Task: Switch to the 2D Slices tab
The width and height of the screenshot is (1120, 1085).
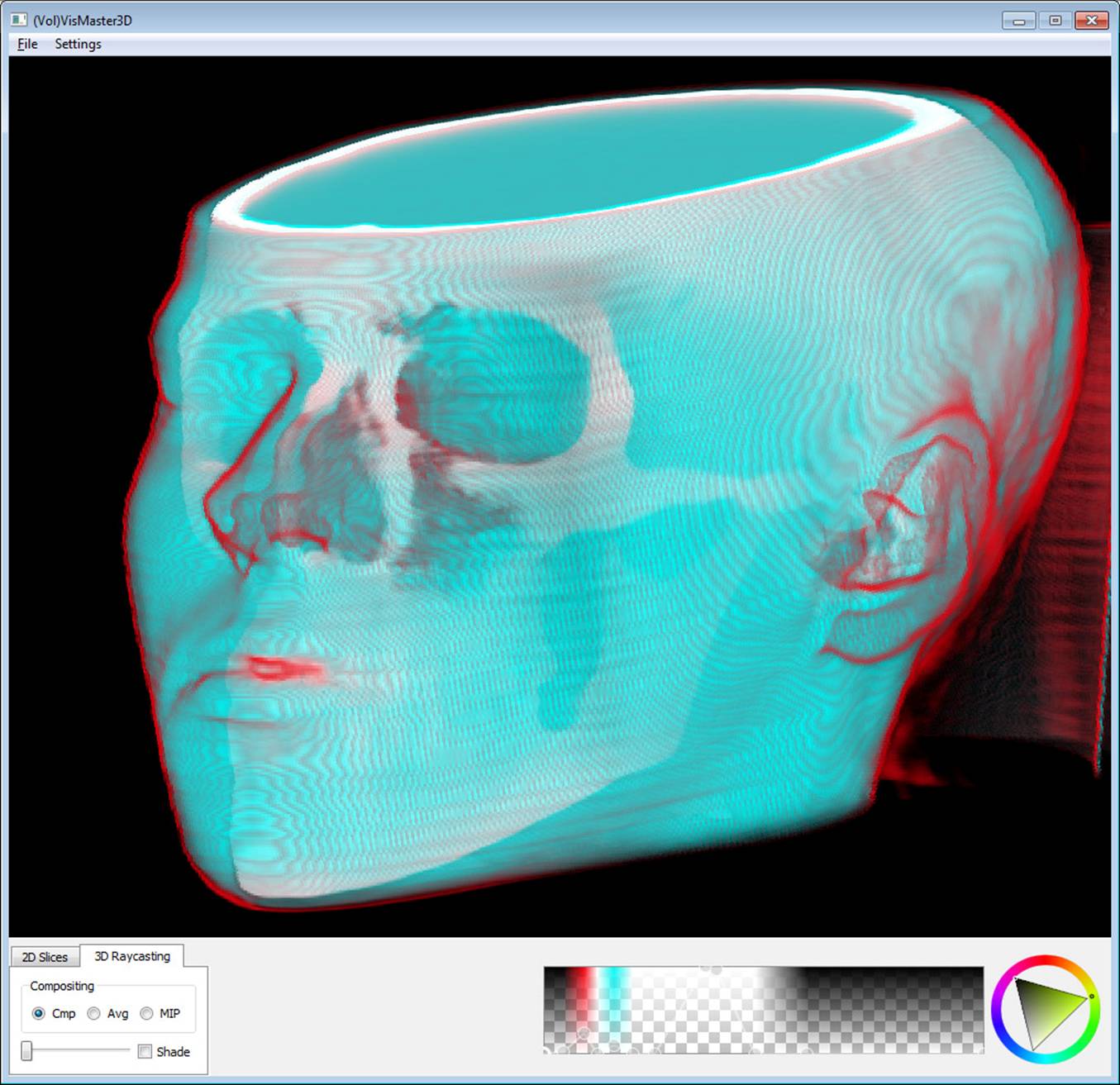Action: (44, 956)
